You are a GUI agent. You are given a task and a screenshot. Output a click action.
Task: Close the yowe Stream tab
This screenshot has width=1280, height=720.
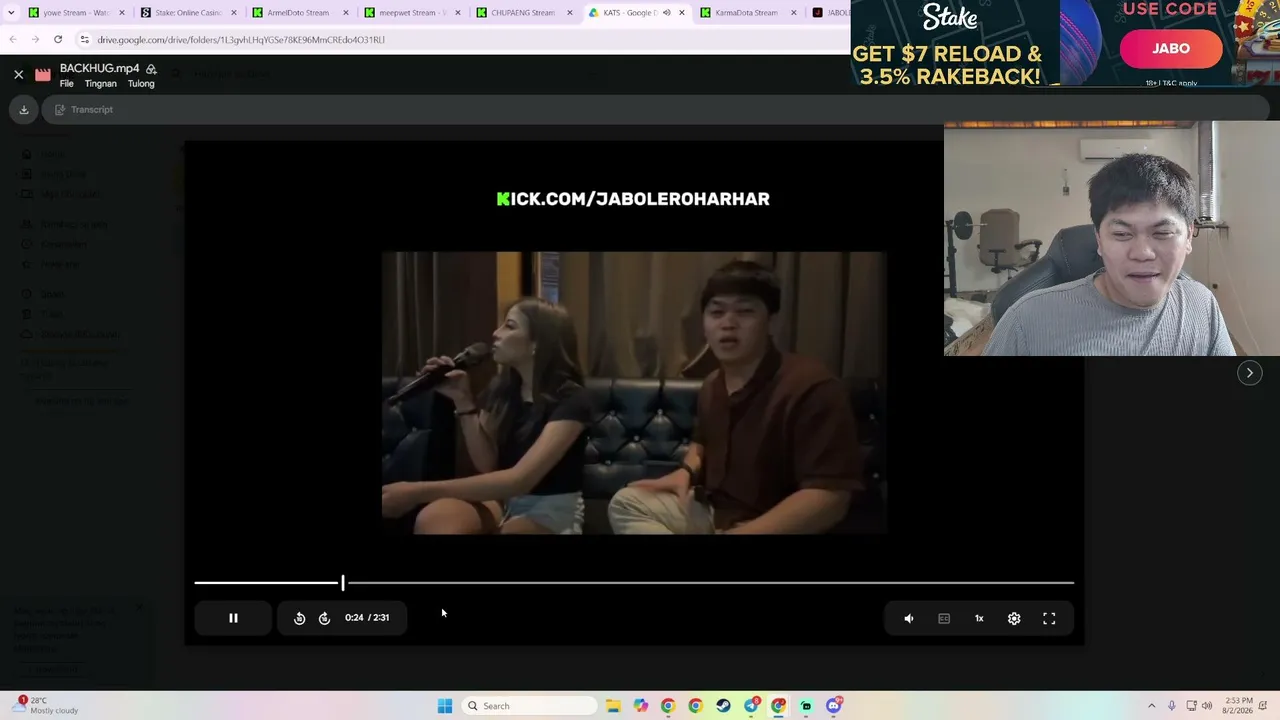click(122, 13)
